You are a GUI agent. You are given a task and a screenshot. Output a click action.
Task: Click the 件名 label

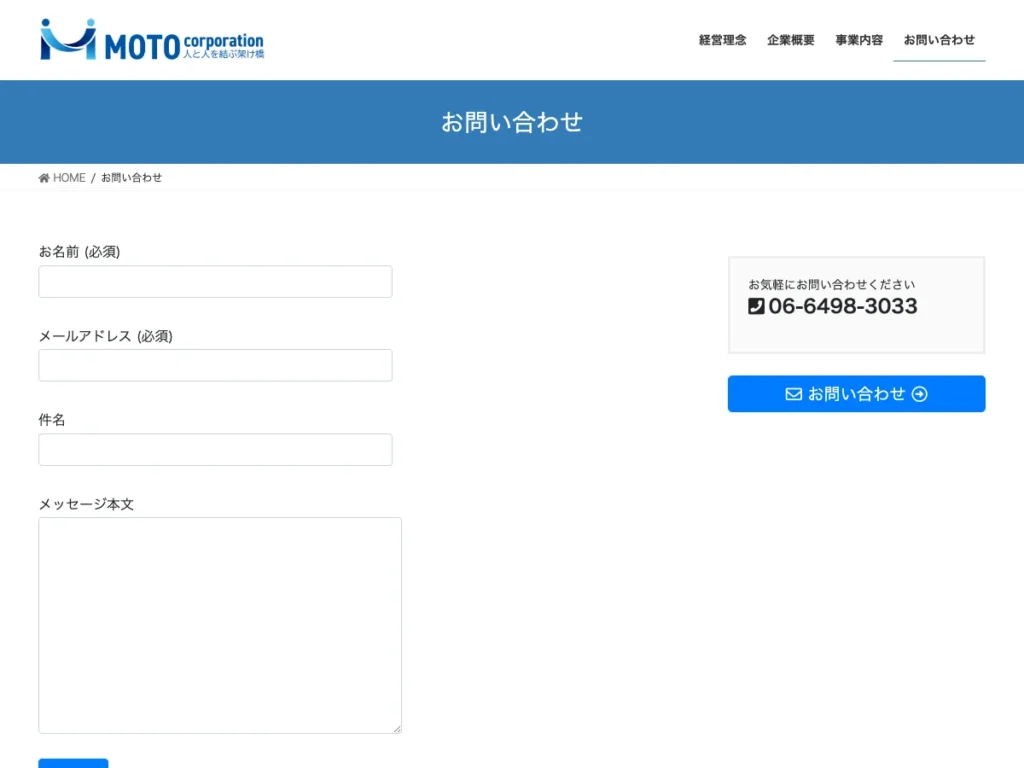tap(52, 420)
